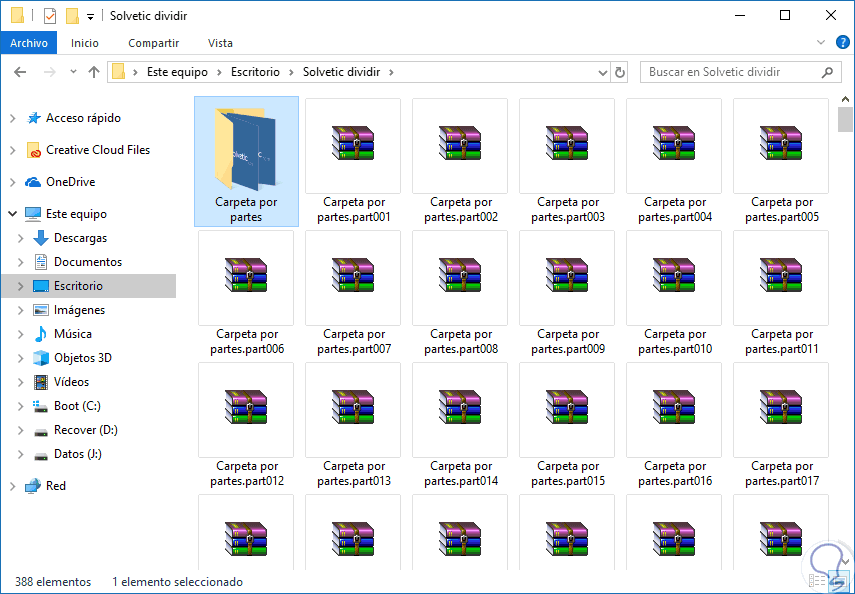This screenshot has height=594, width=855.
Task: Select Carpeta por partes.part006 archive icon
Action: tap(246, 275)
